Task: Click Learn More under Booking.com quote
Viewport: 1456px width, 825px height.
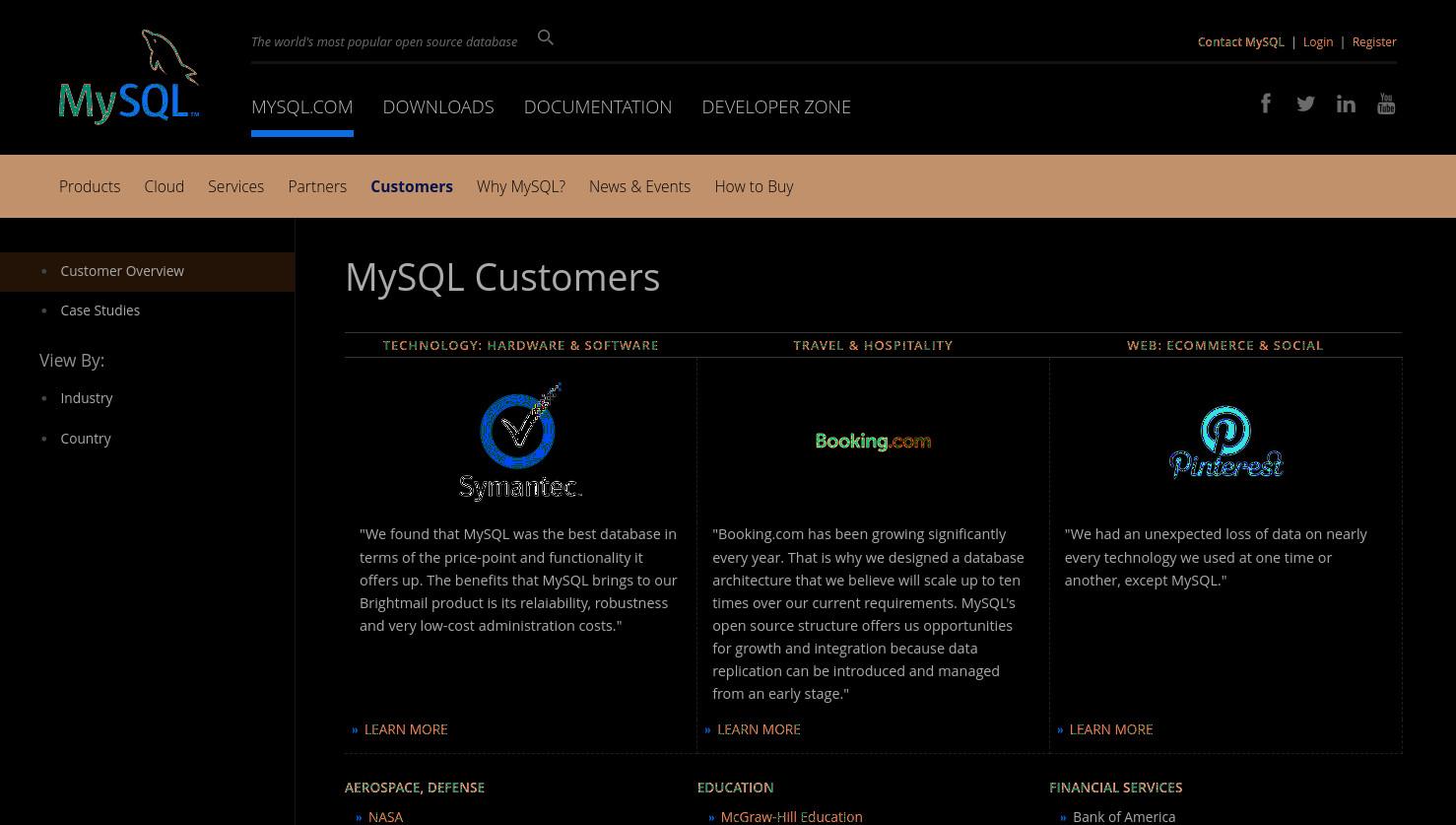Action: [x=759, y=729]
